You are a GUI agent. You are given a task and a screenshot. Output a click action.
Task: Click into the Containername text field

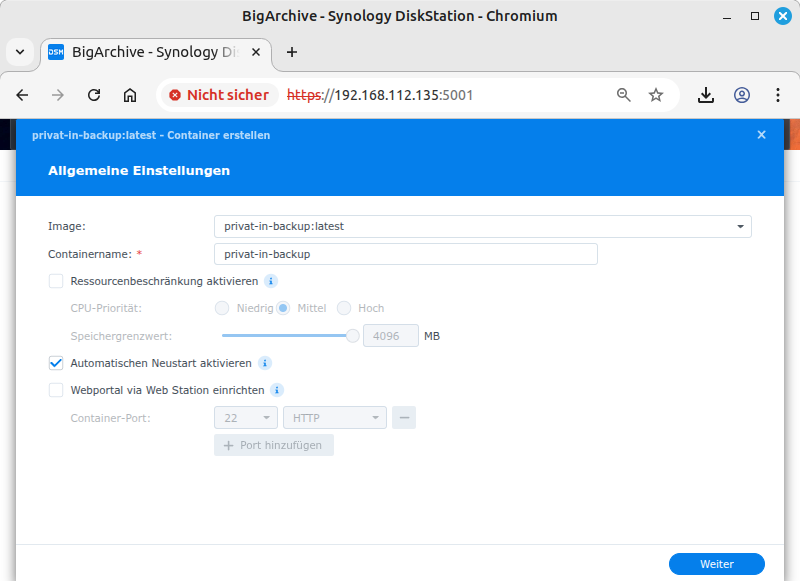click(405, 254)
